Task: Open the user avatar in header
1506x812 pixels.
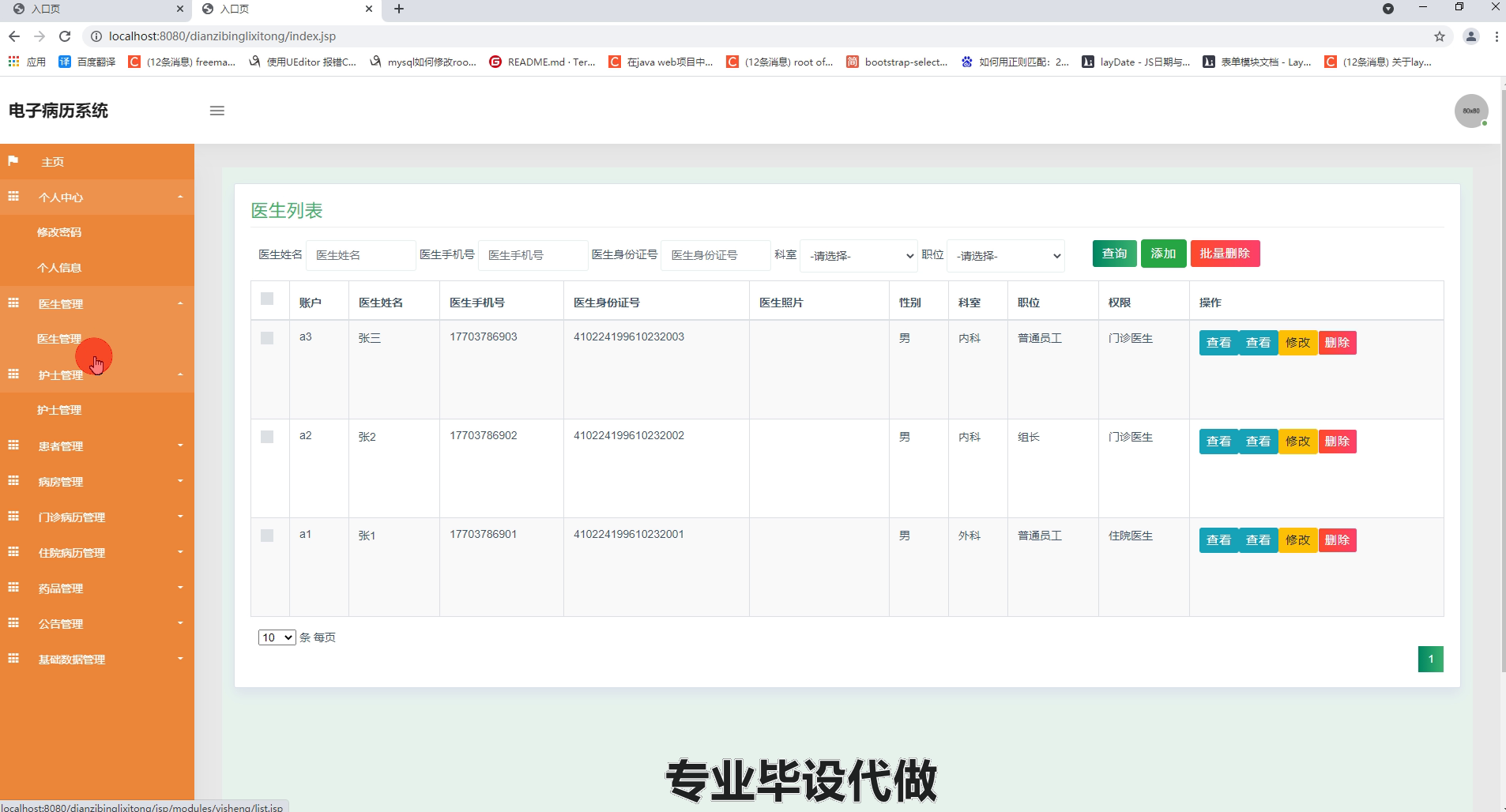Action: click(1471, 111)
